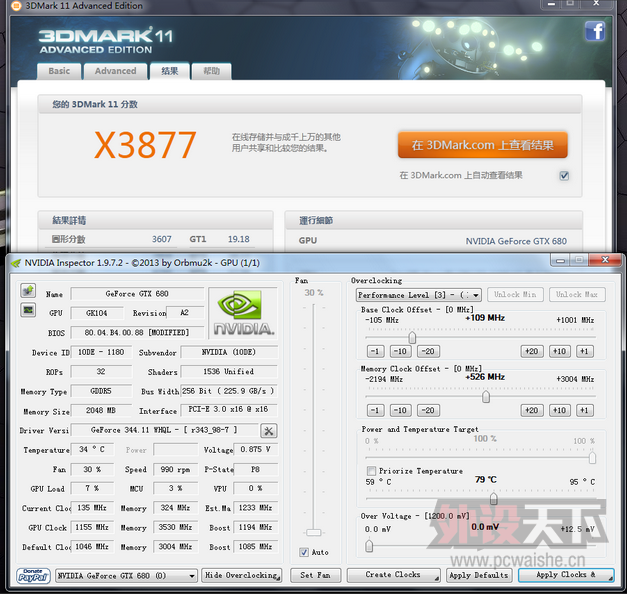Viewport: 627px width, 594px height.
Task: Click the Temperature value 34 °C field
Action: [x=92, y=450]
